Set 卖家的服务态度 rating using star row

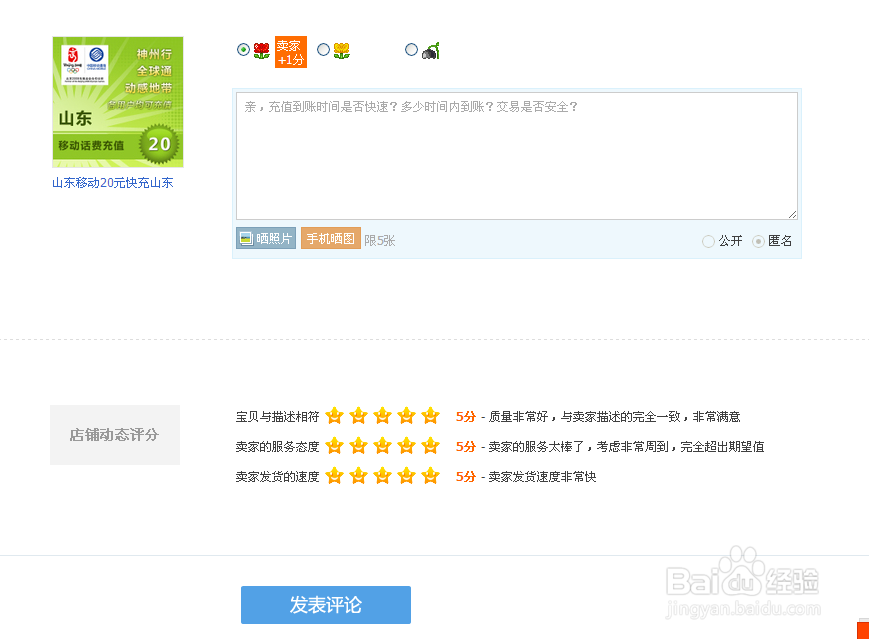(x=382, y=446)
